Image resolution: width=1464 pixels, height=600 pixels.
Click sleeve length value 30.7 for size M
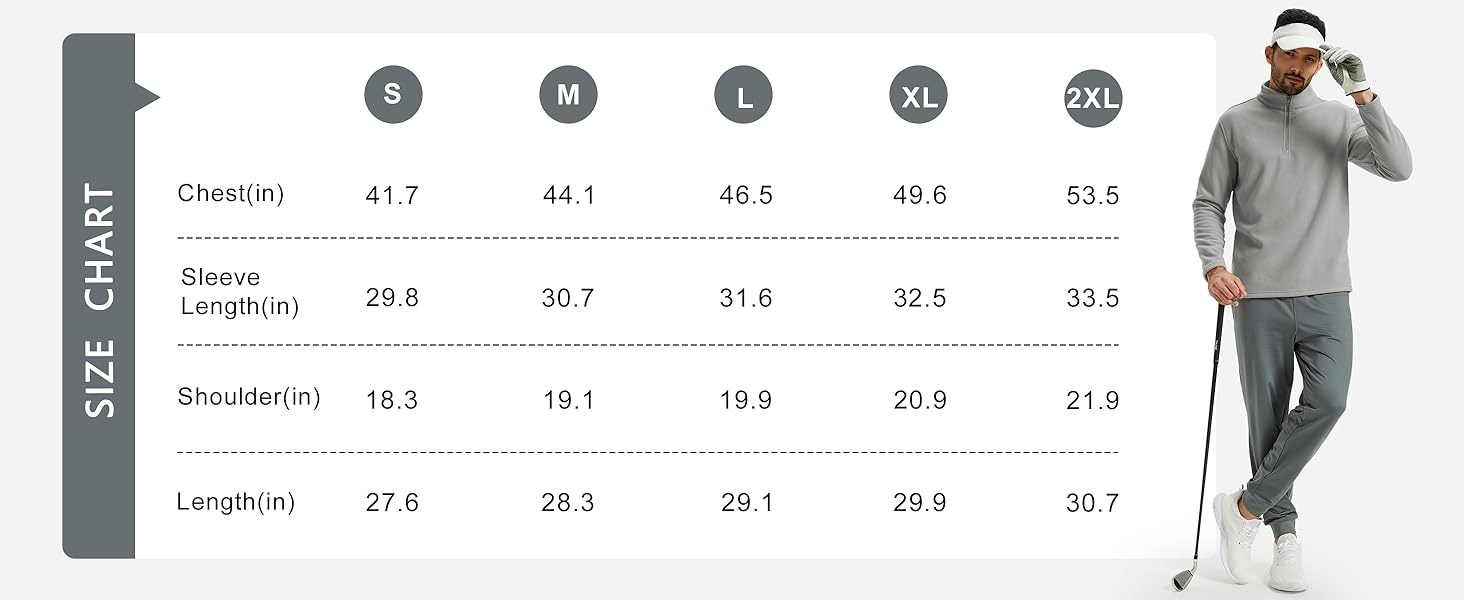(x=568, y=298)
